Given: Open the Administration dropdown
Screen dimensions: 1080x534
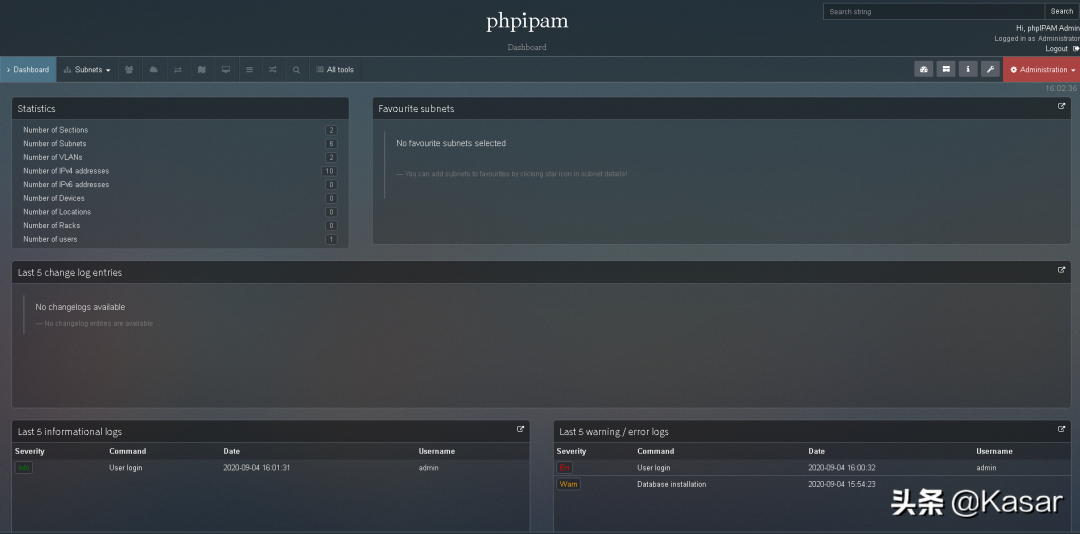Looking at the screenshot, I should pos(1042,70).
